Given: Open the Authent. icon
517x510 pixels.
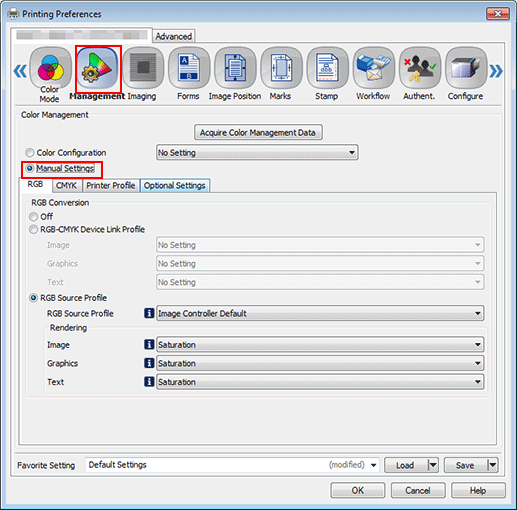Looking at the screenshot, I should click(420, 68).
